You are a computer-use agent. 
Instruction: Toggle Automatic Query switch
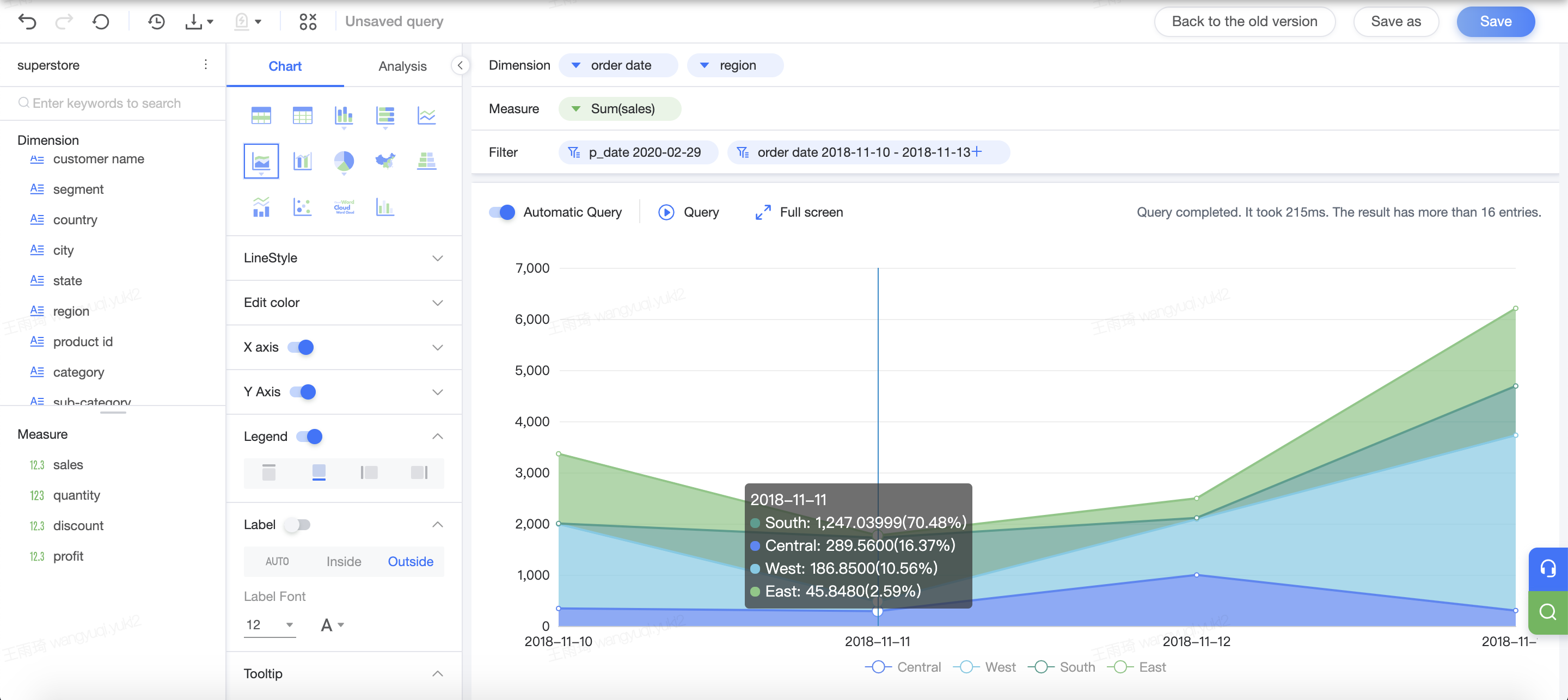point(502,212)
